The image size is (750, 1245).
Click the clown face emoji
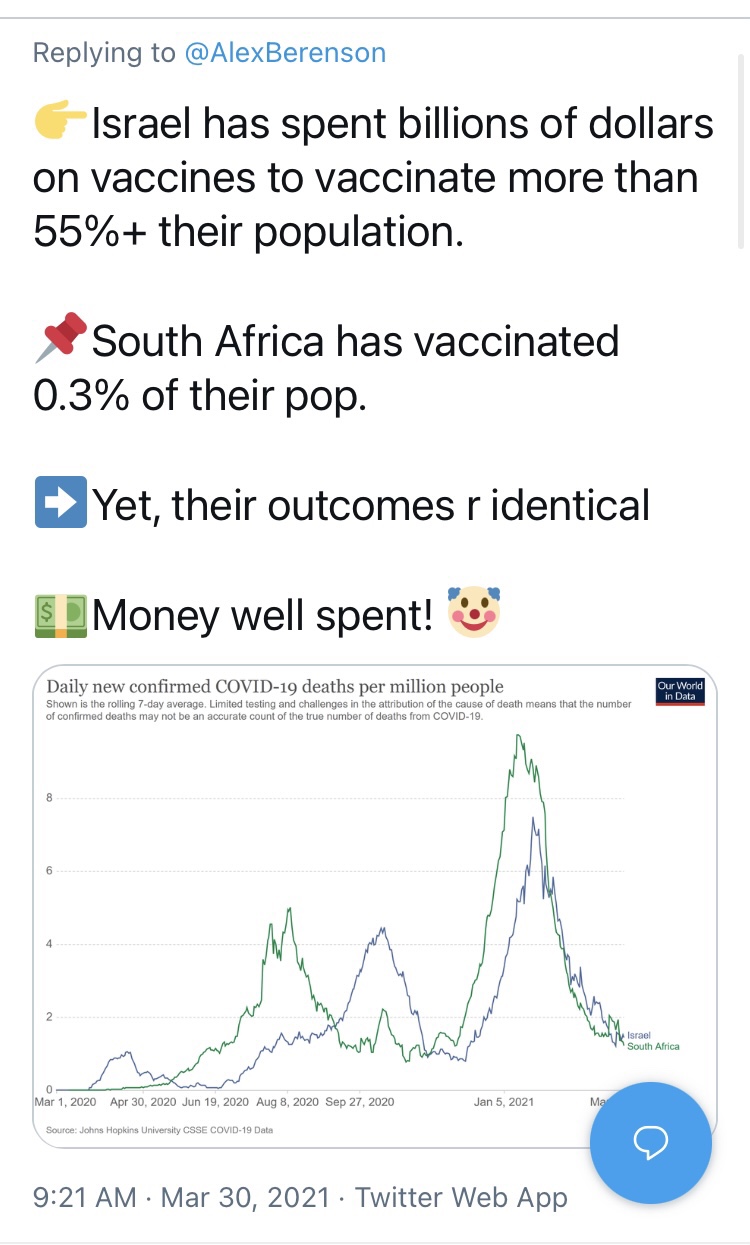(x=474, y=612)
